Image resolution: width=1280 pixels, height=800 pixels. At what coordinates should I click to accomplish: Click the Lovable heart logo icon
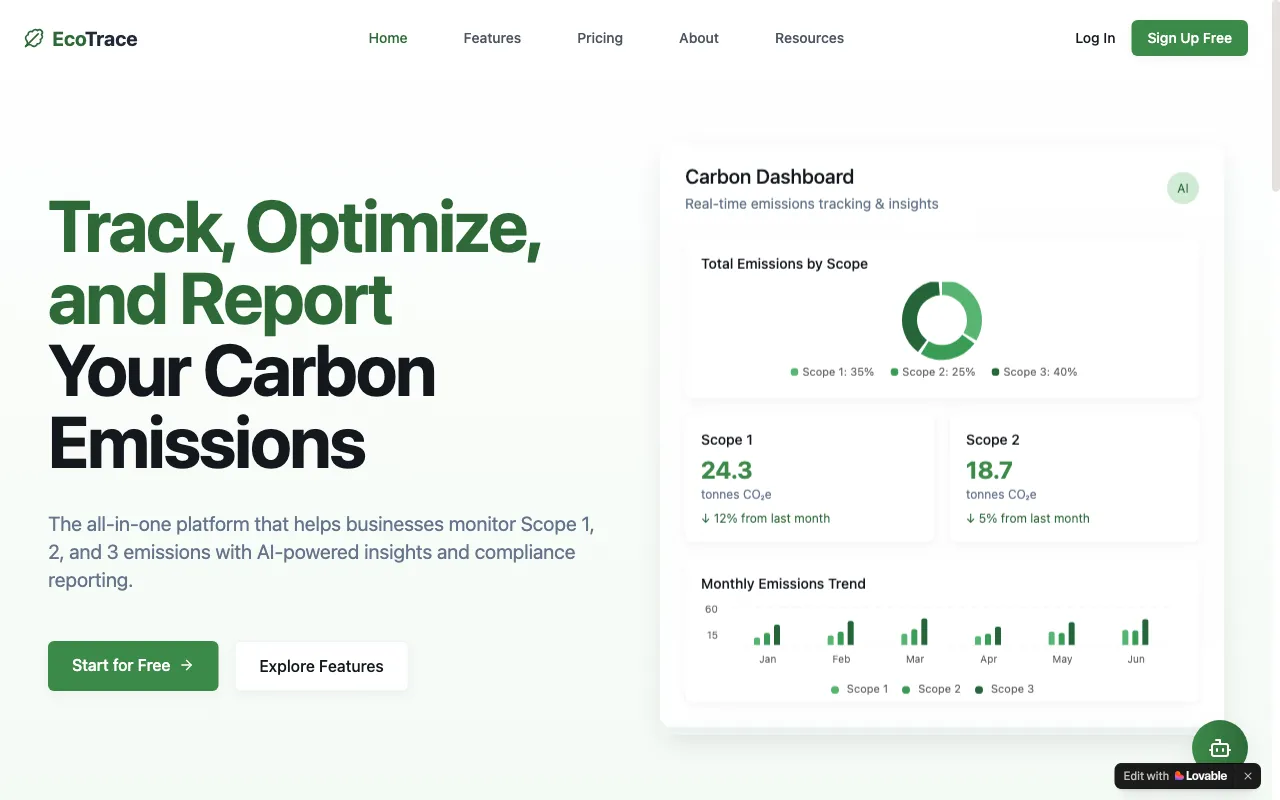click(x=1179, y=776)
